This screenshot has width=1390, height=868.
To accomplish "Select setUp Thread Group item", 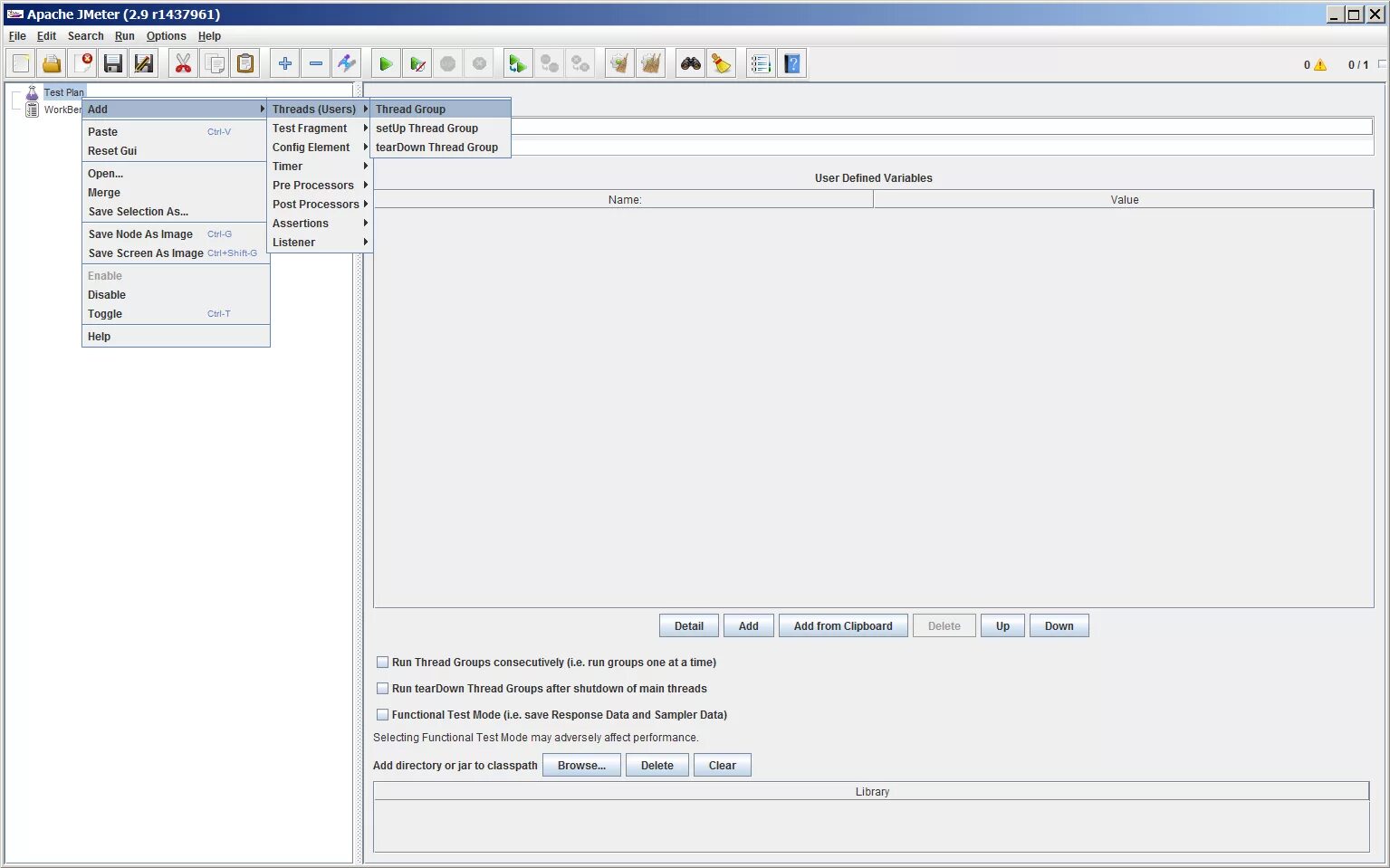I will pyautogui.click(x=440, y=129).
